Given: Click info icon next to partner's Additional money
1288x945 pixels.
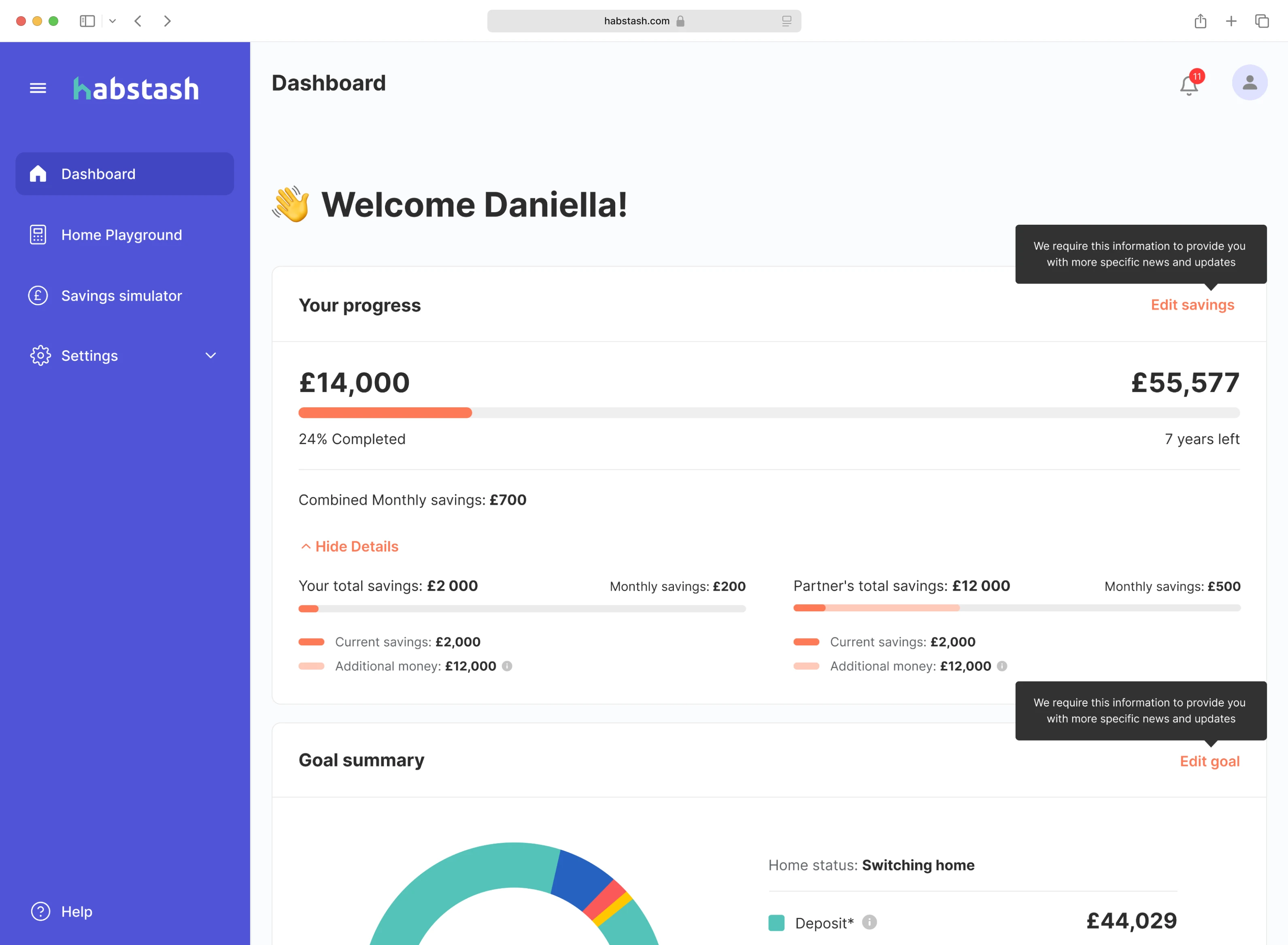Looking at the screenshot, I should point(1001,666).
